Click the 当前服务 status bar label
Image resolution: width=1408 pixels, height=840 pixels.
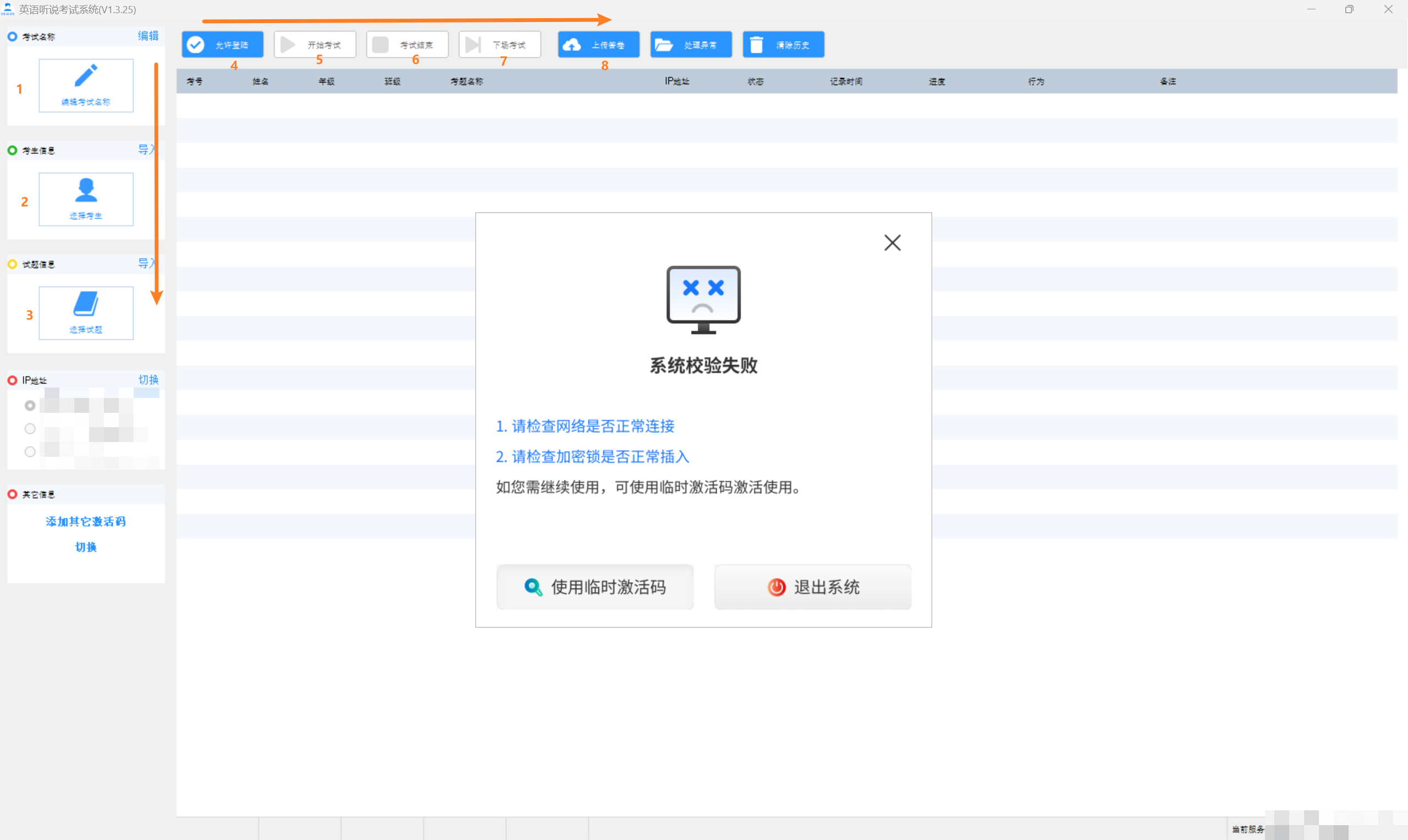pos(1248,829)
